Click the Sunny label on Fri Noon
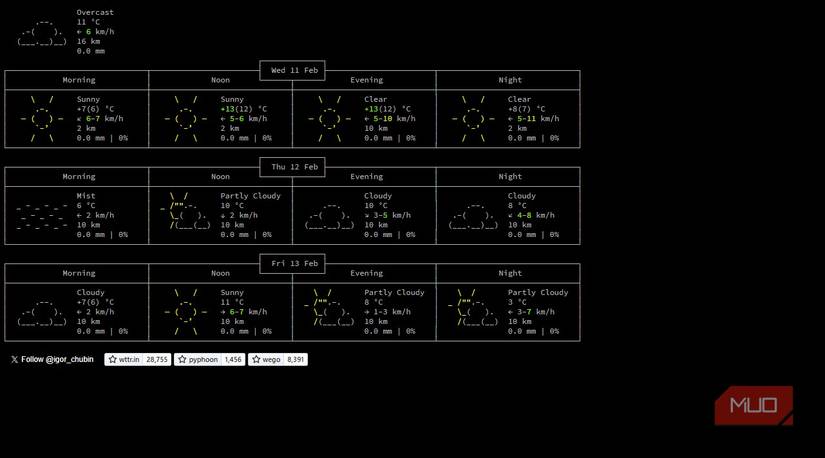Image resolution: width=825 pixels, height=458 pixels. 232,293
